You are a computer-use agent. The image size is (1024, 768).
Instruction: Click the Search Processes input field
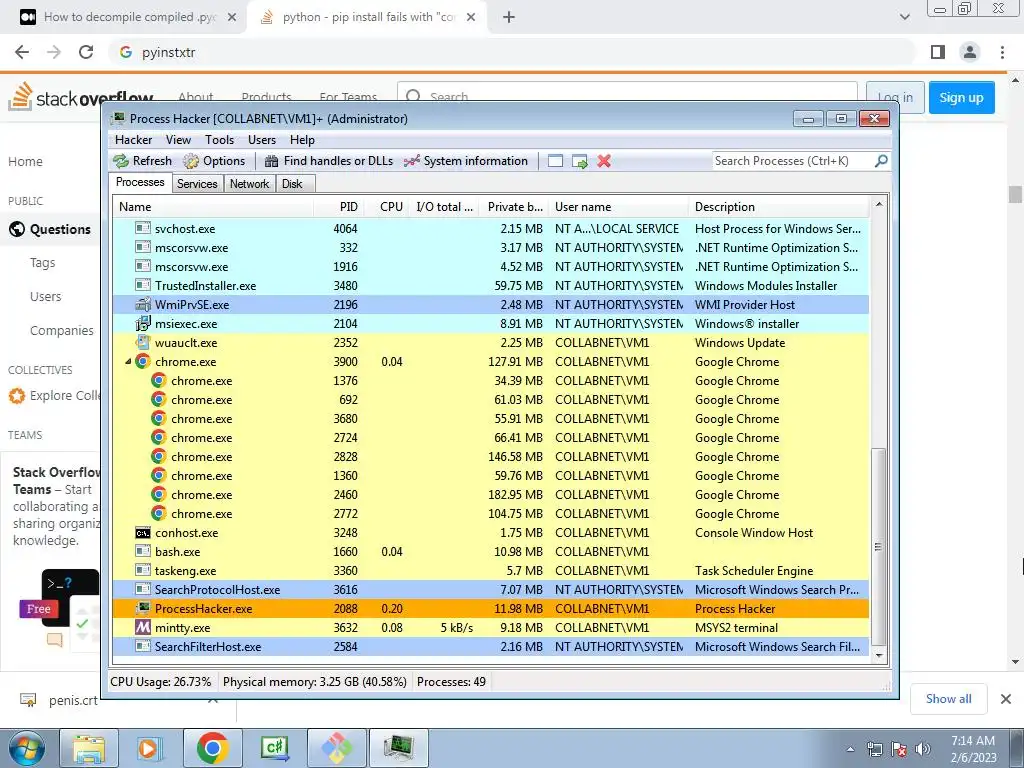(793, 161)
